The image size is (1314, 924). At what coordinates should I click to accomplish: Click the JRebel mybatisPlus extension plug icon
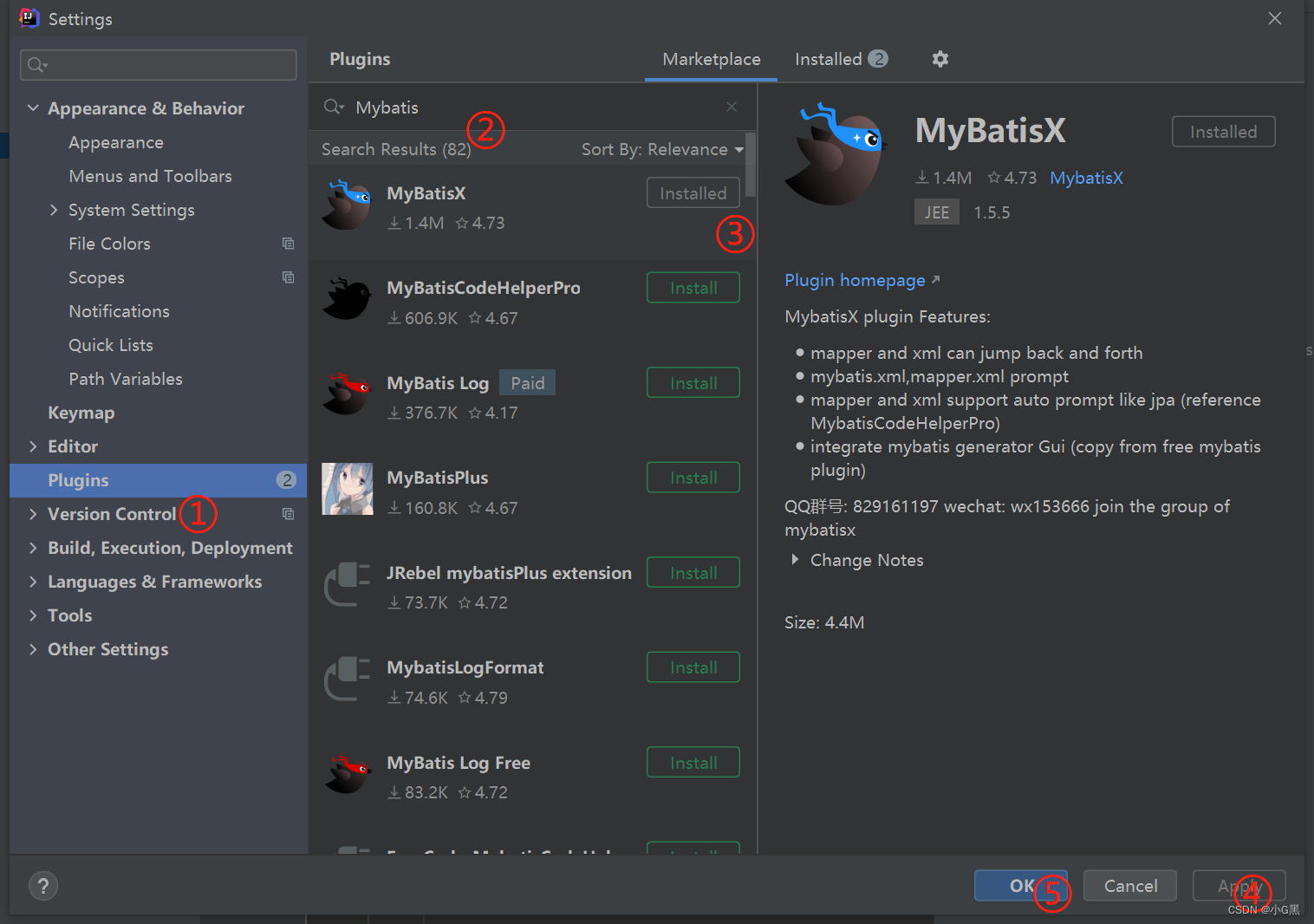(x=347, y=584)
